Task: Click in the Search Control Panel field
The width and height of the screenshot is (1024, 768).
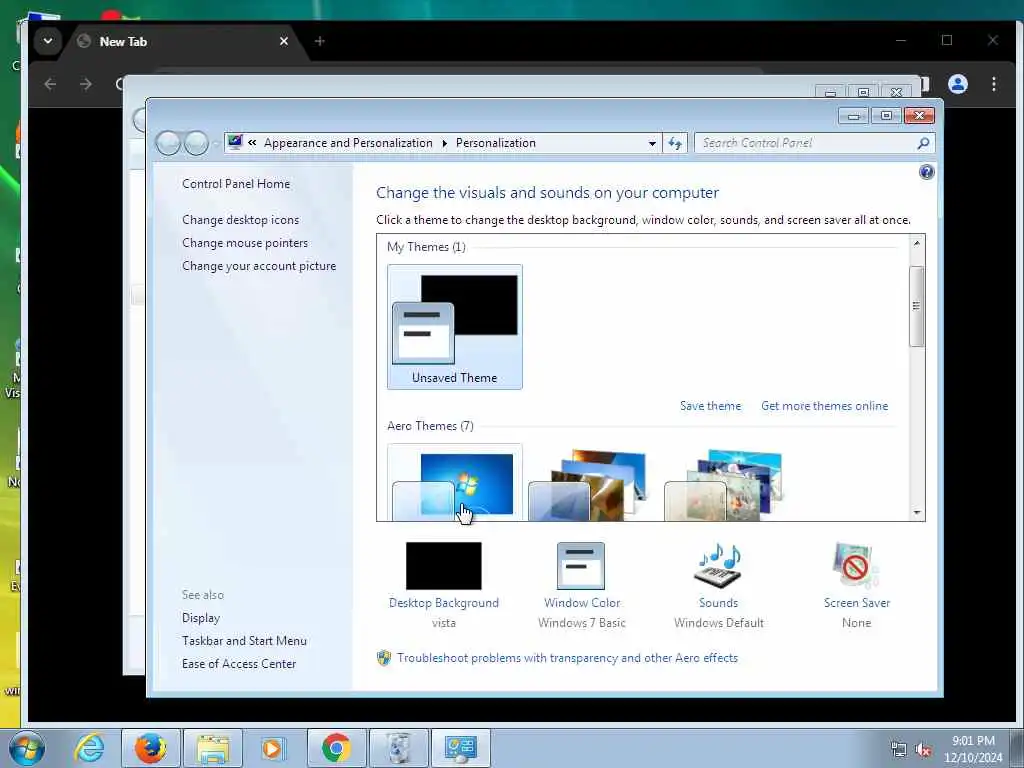Action: click(807, 143)
